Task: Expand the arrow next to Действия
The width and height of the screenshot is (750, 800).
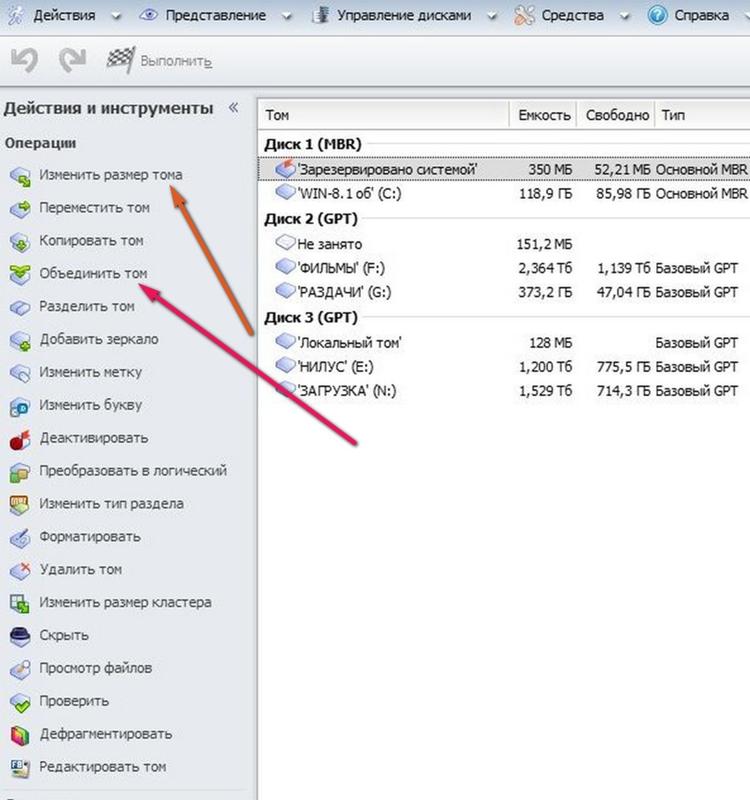Action: (x=116, y=16)
